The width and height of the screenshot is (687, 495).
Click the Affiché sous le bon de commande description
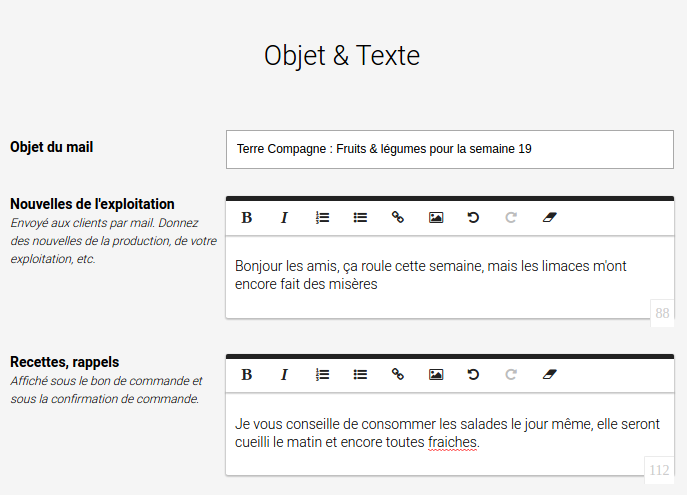pos(106,390)
